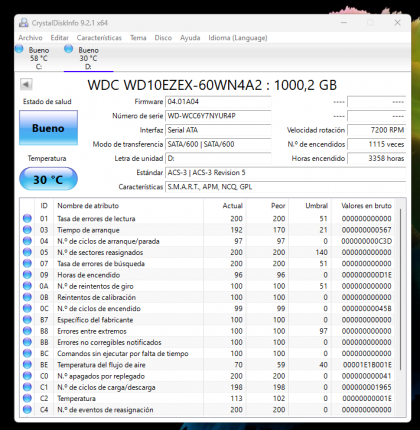The height and width of the screenshot is (430, 420).
Task: Click the Características field S.M.A.R.T.
Action: click(285, 187)
